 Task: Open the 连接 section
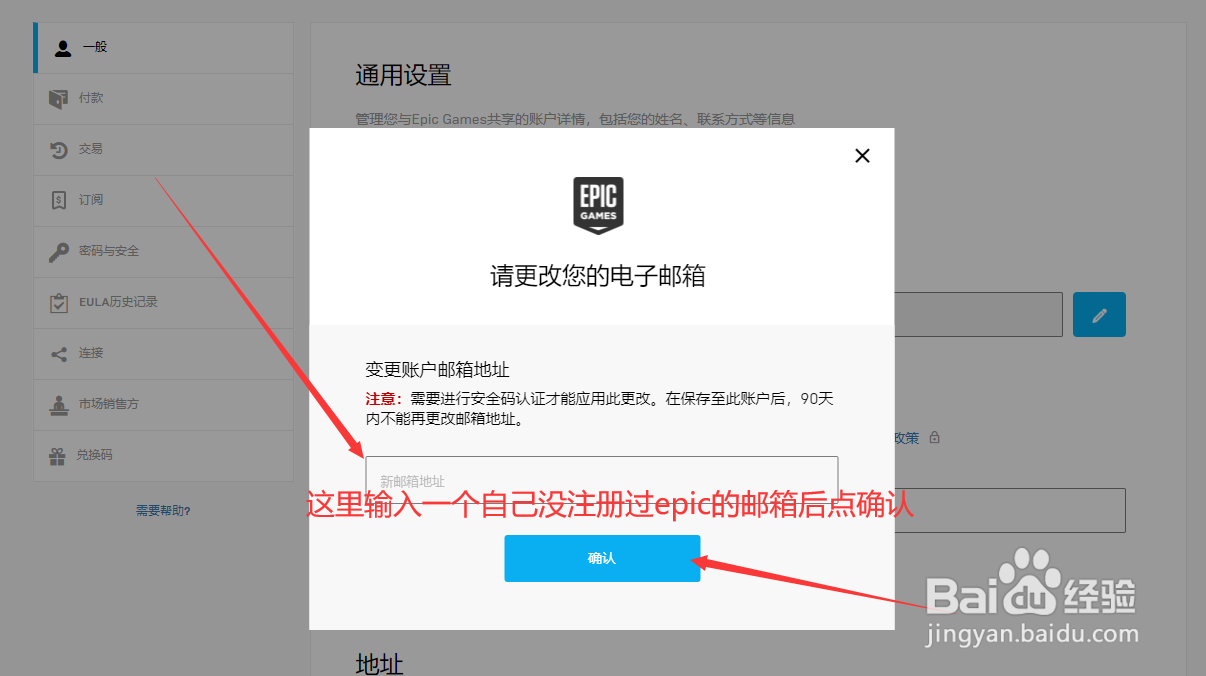(163, 354)
